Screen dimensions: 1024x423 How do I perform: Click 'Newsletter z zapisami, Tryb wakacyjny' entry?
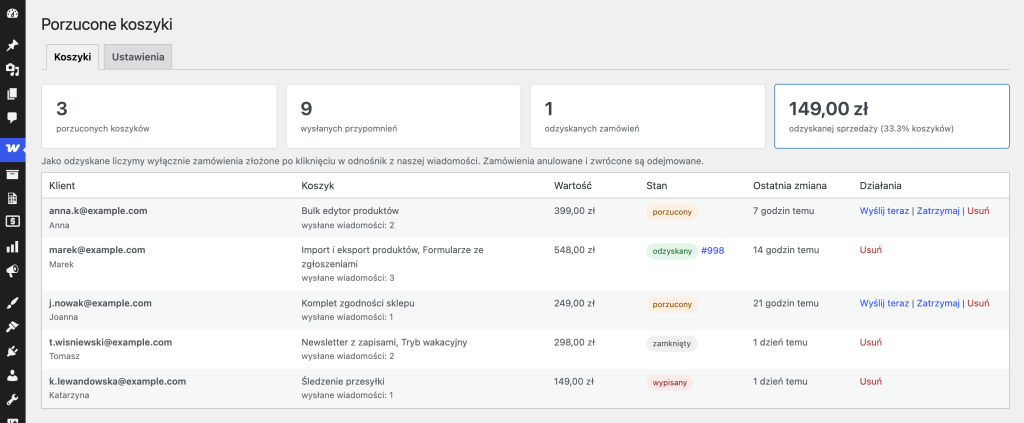pyautogui.click(x=385, y=342)
